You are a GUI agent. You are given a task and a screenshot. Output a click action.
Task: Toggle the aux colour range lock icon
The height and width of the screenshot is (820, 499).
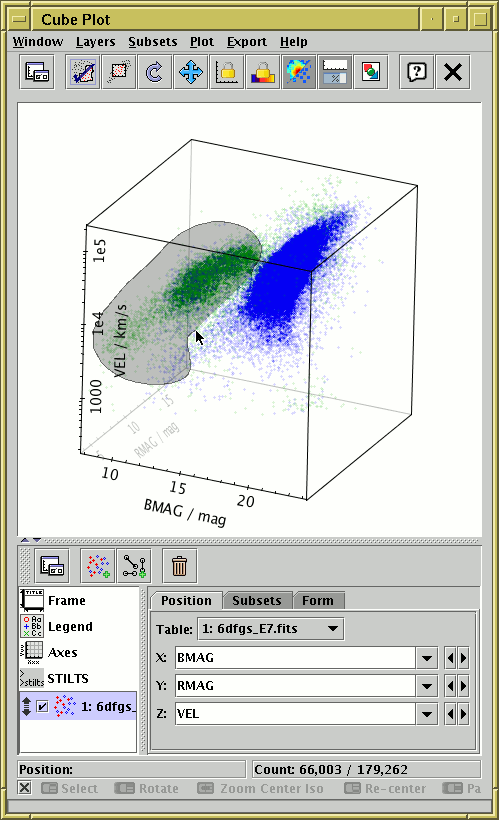point(263,72)
